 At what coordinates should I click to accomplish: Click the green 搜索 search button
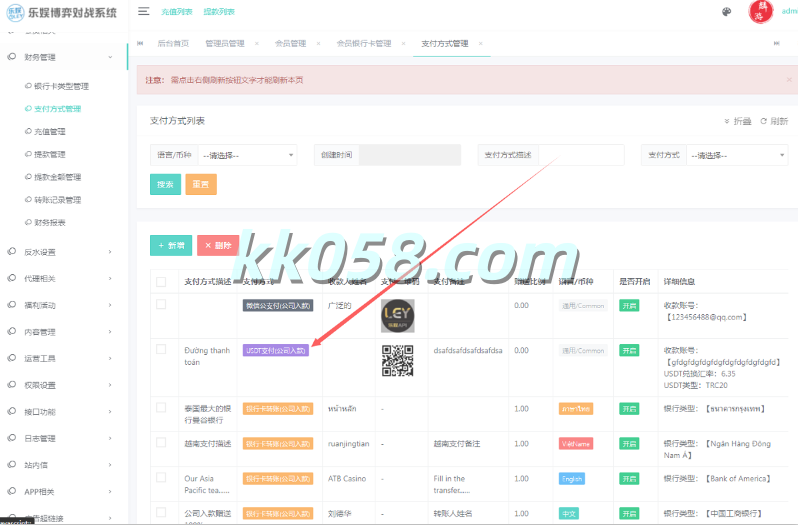(165, 184)
